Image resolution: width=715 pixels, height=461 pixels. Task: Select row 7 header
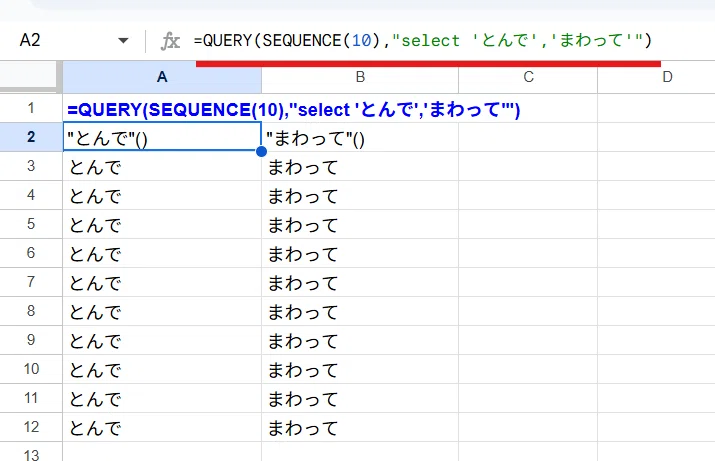[31, 282]
